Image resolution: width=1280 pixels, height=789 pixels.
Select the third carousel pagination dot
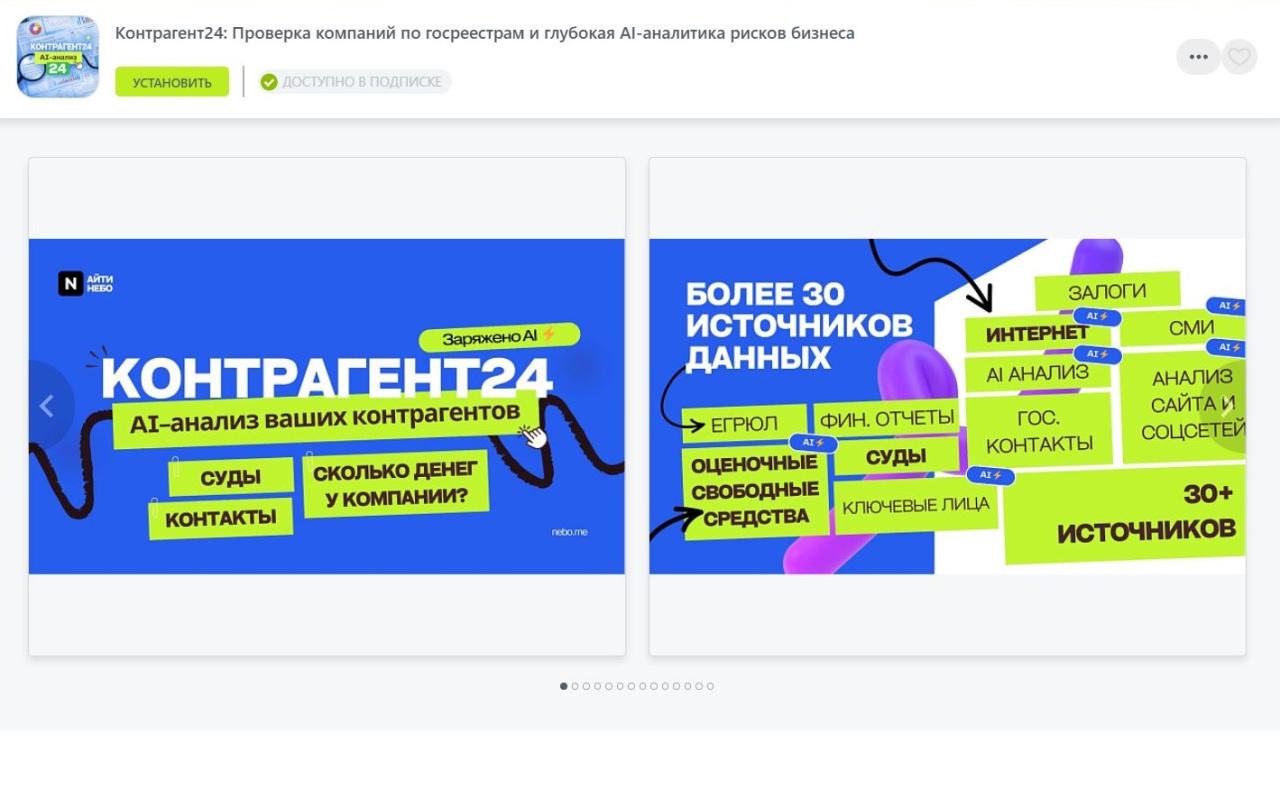586,686
